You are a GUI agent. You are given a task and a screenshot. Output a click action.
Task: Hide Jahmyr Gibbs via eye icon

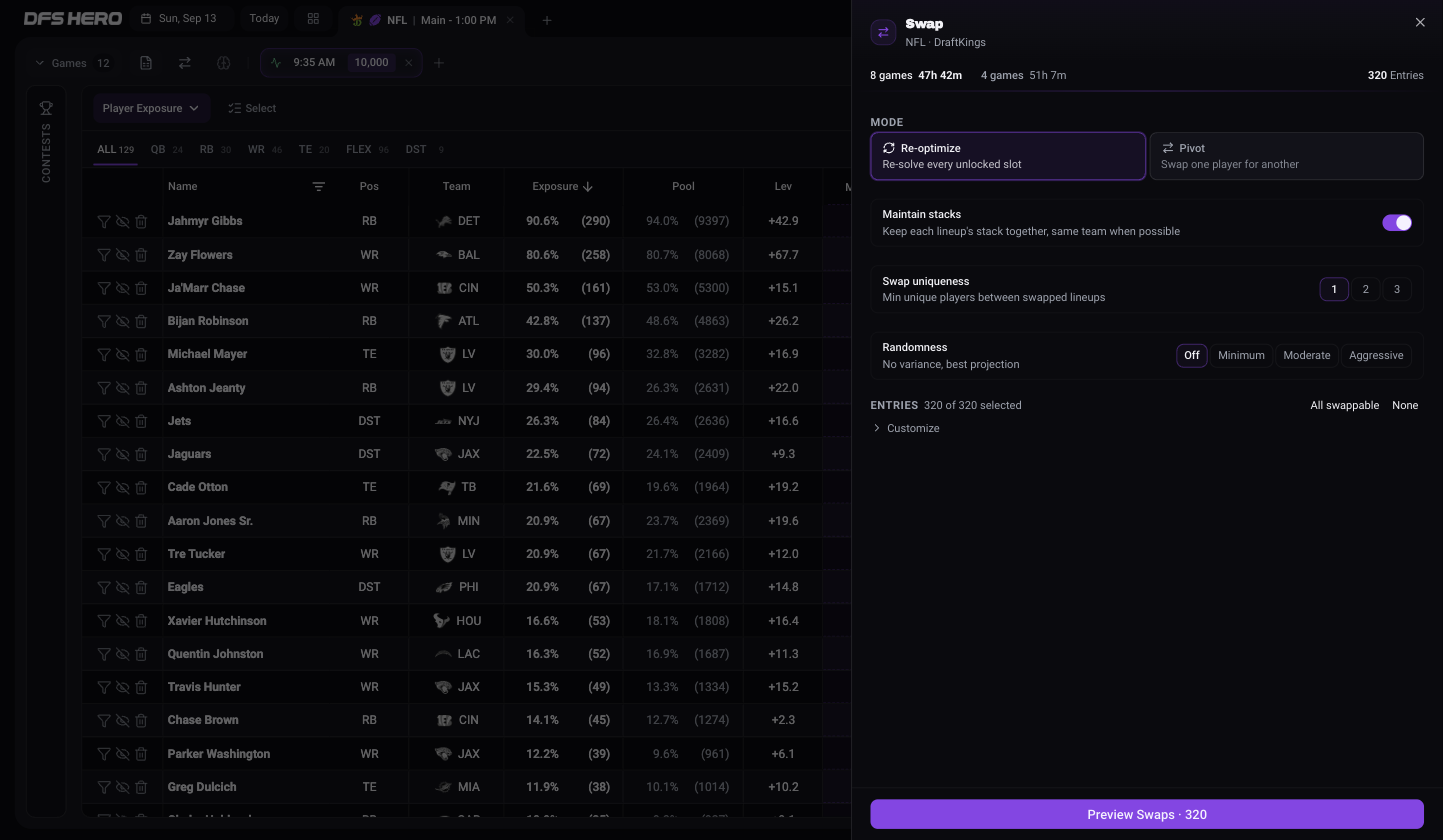point(123,221)
